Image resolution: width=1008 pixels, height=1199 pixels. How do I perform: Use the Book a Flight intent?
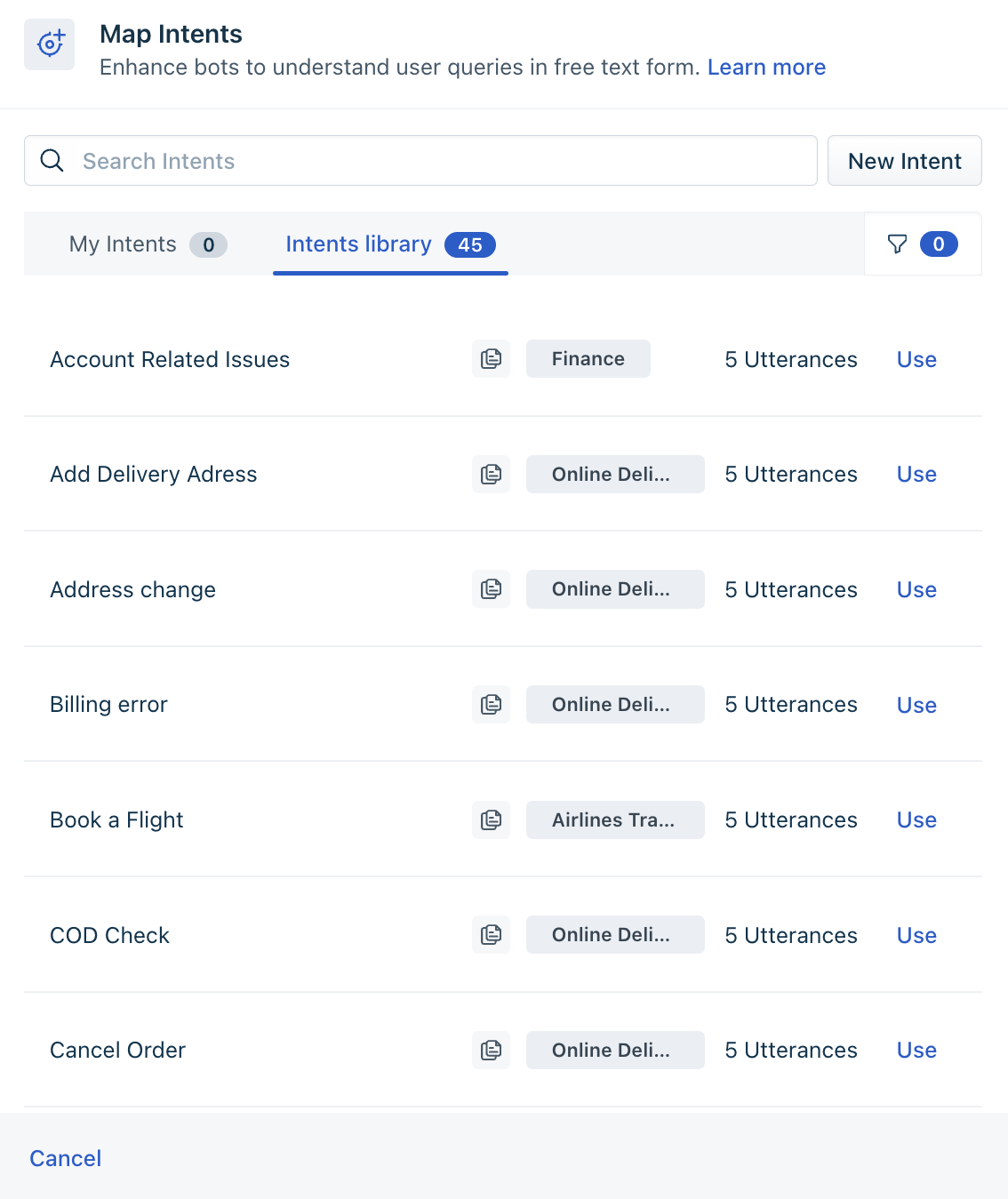[x=916, y=820]
